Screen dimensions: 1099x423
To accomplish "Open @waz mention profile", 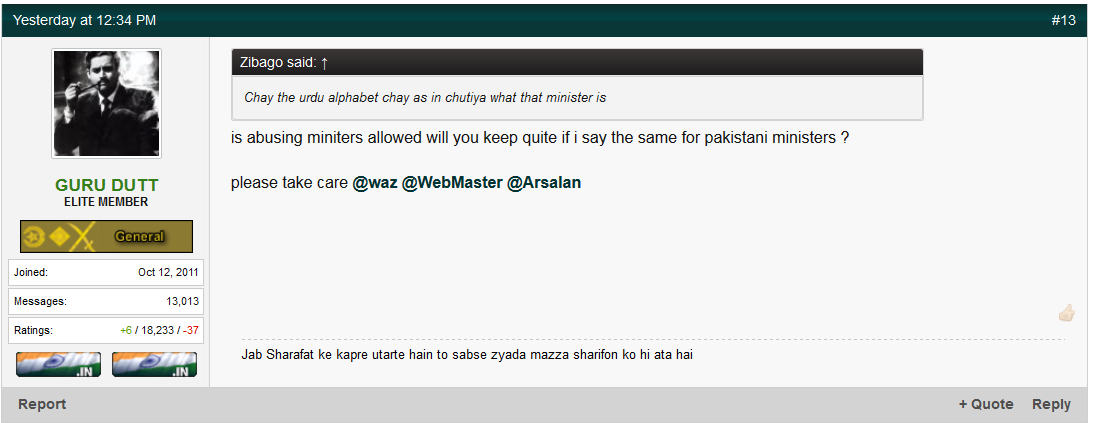I will 375,183.
